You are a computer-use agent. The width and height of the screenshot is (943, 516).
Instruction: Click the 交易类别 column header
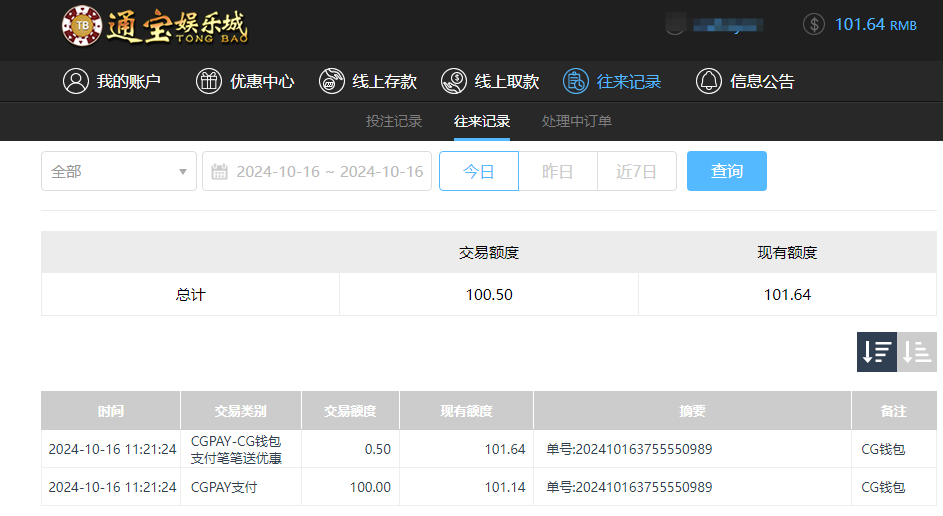[x=241, y=411]
